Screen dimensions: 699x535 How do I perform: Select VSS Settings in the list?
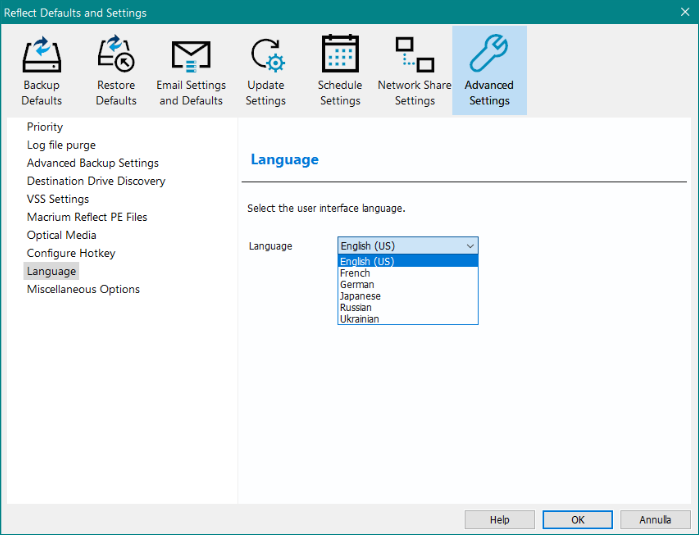click(58, 199)
